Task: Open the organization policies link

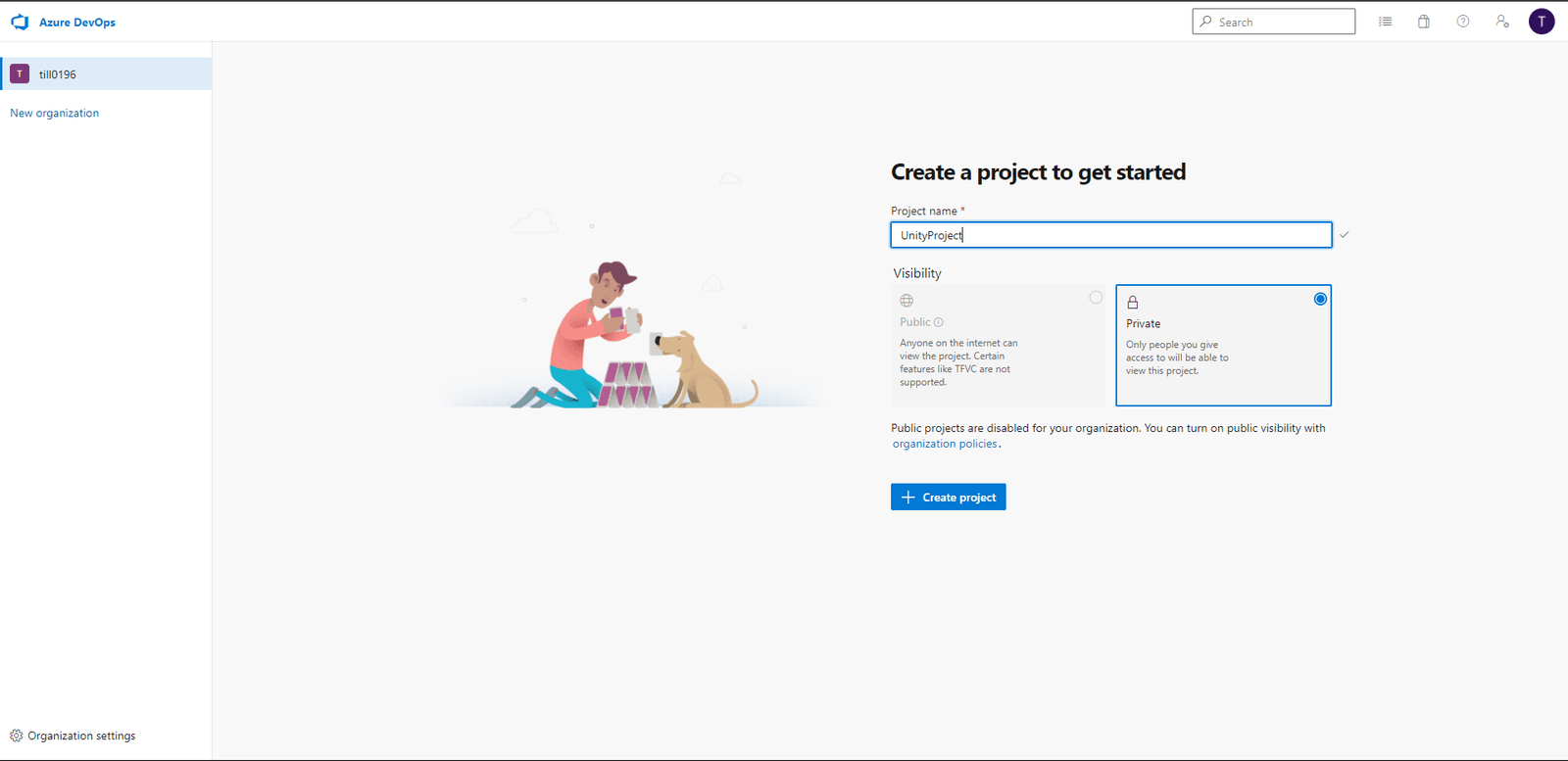Action: [x=945, y=444]
